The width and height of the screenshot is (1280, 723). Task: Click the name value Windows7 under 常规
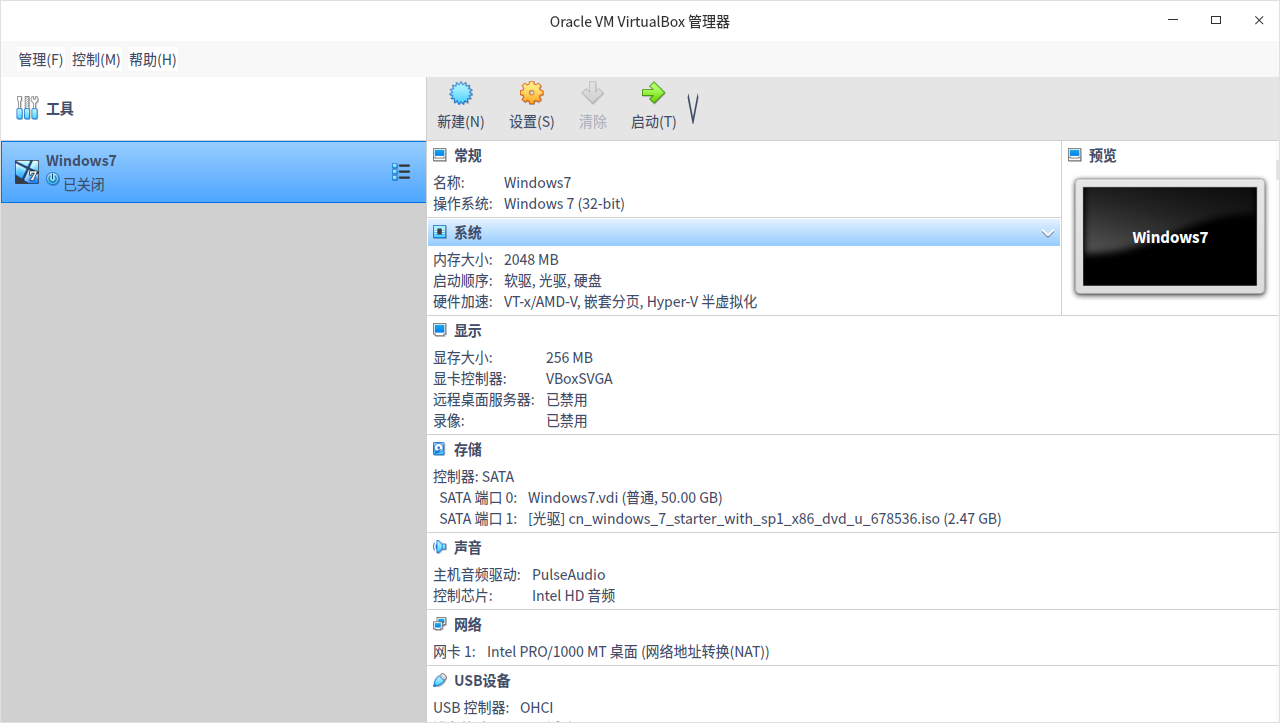click(538, 183)
